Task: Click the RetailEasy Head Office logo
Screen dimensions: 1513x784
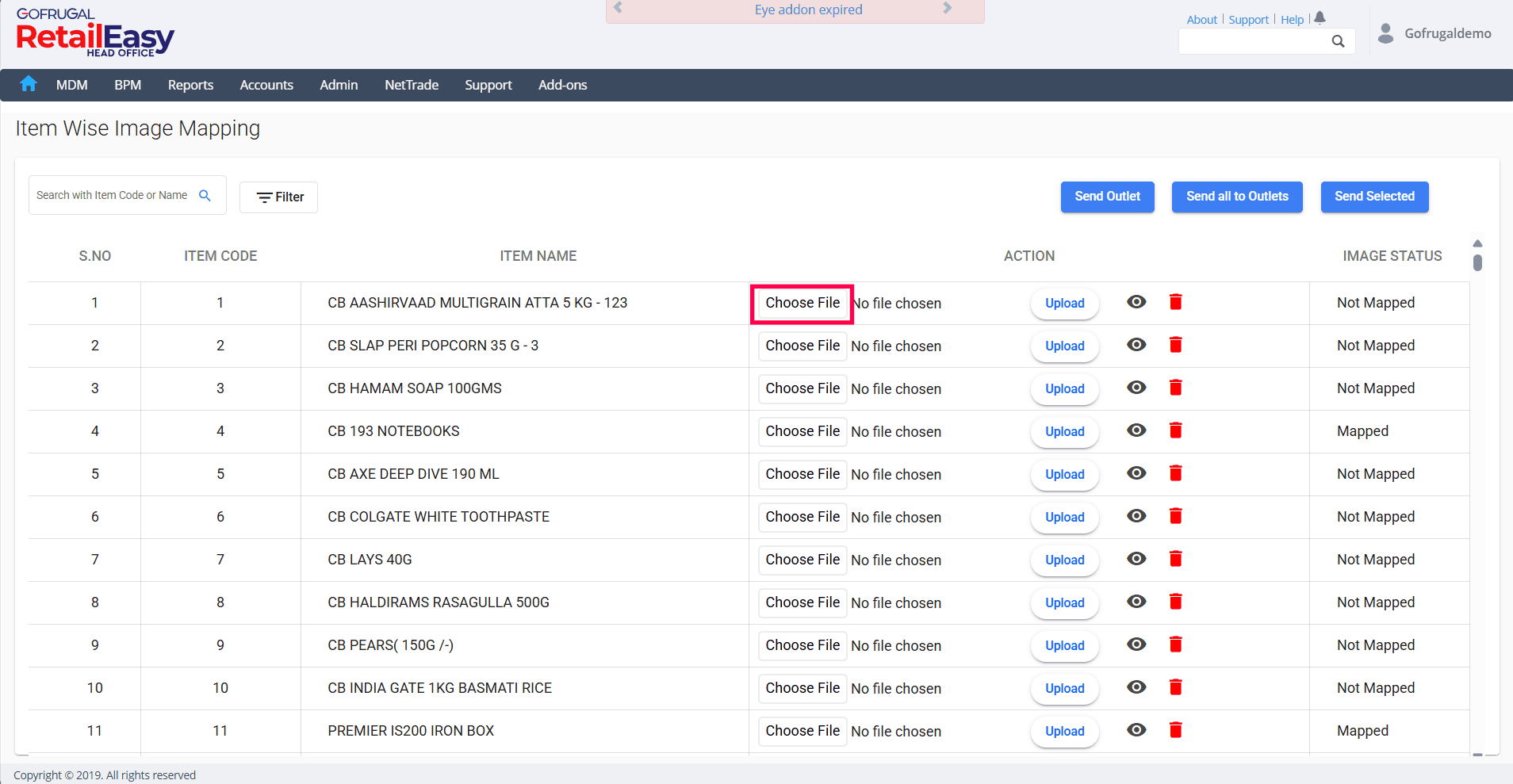Action: pyautogui.click(x=95, y=33)
